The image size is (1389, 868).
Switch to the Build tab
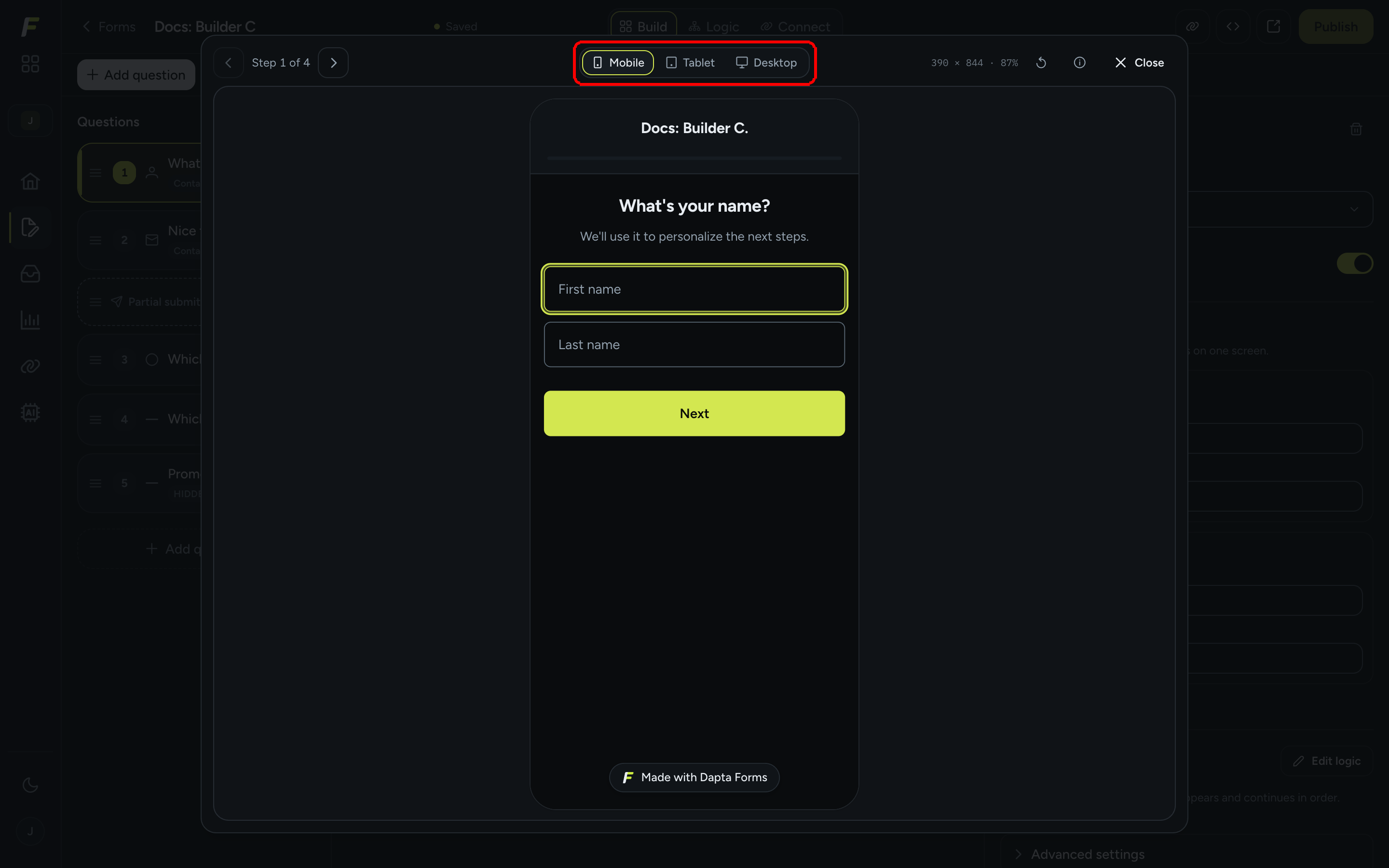(643, 27)
